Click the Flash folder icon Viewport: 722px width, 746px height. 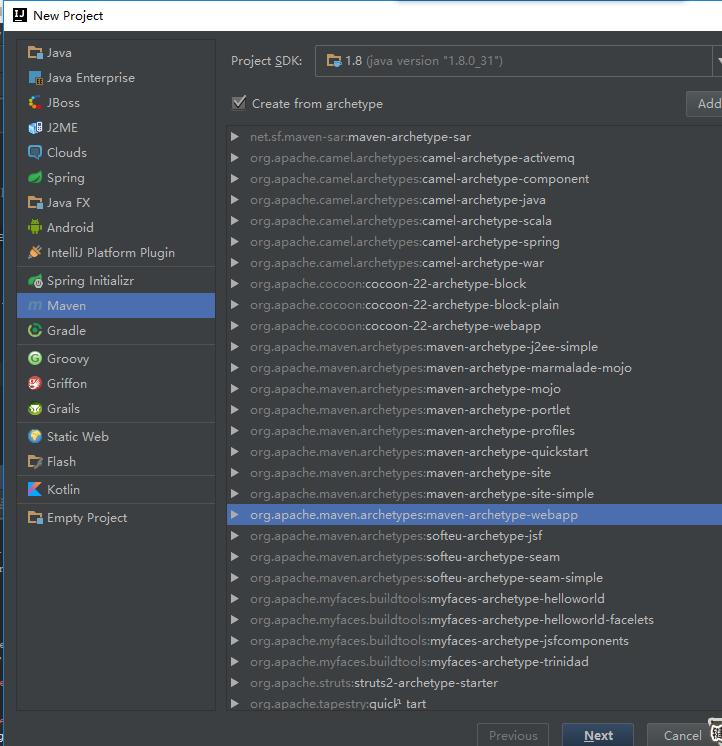tap(35, 461)
